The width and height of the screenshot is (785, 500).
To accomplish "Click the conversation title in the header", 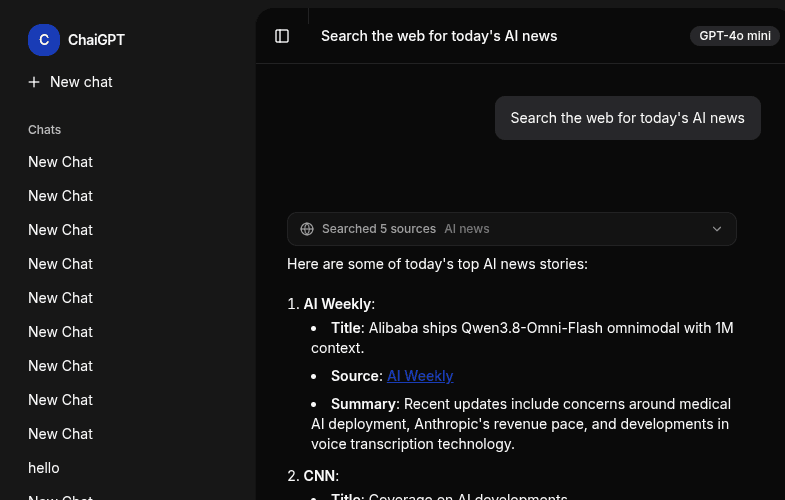I will point(439,36).
